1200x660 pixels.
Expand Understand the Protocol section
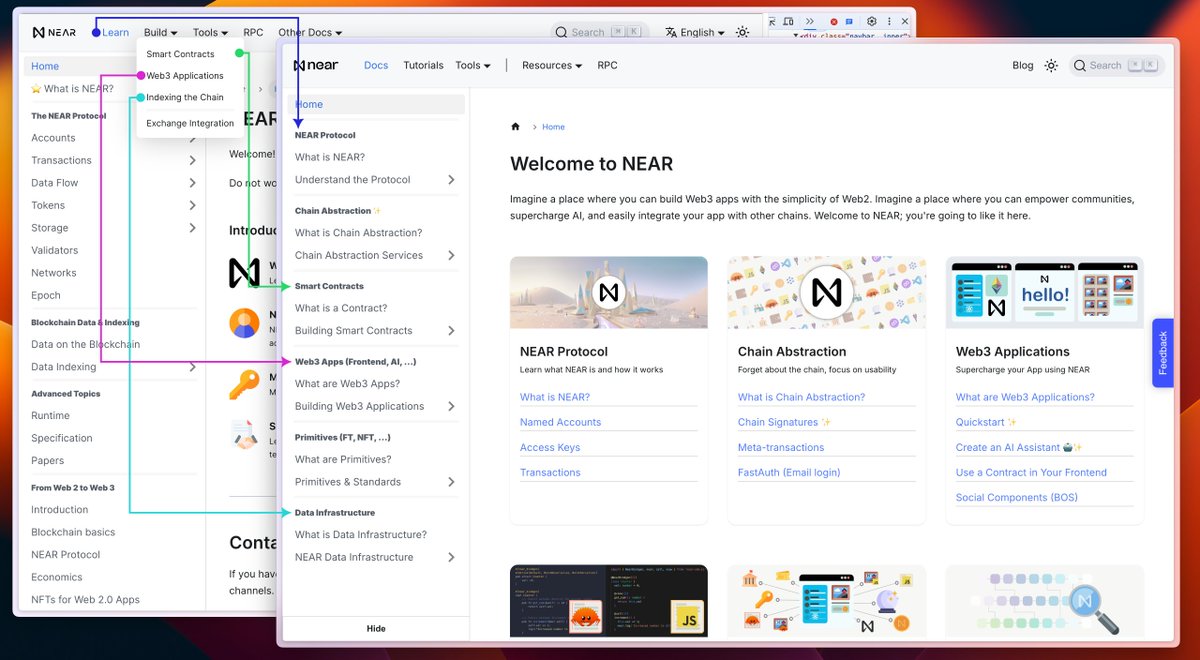[451, 180]
